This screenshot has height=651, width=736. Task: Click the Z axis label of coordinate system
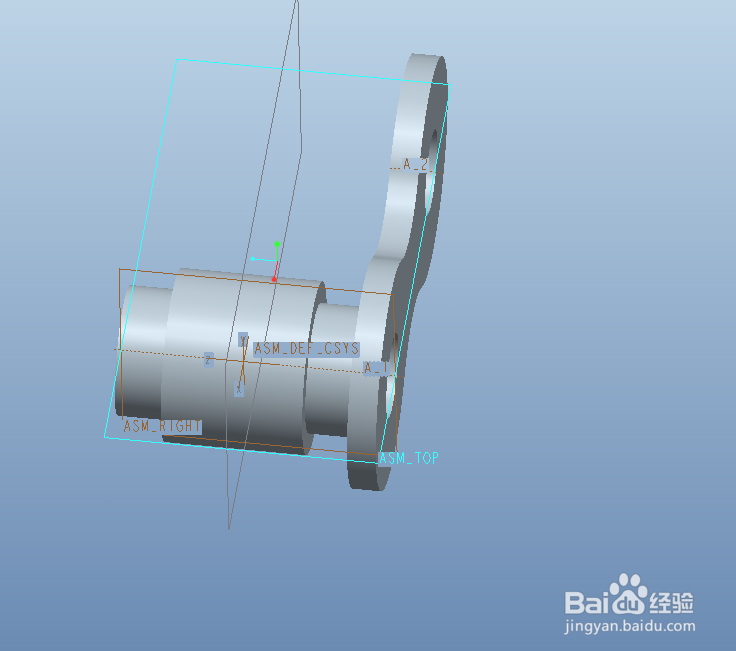[x=208, y=360]
